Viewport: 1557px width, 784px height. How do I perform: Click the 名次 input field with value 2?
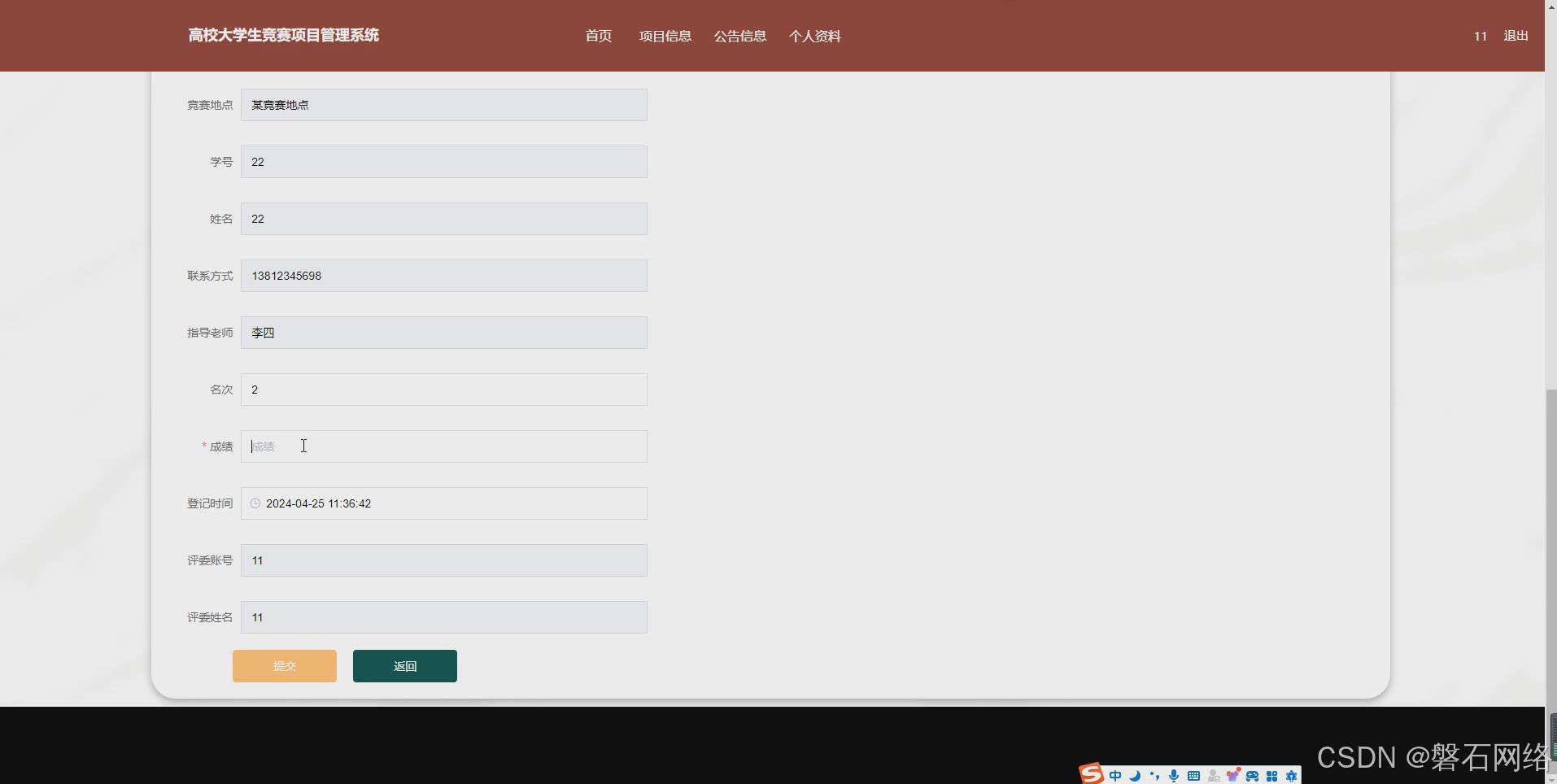(x=444, y=390)
